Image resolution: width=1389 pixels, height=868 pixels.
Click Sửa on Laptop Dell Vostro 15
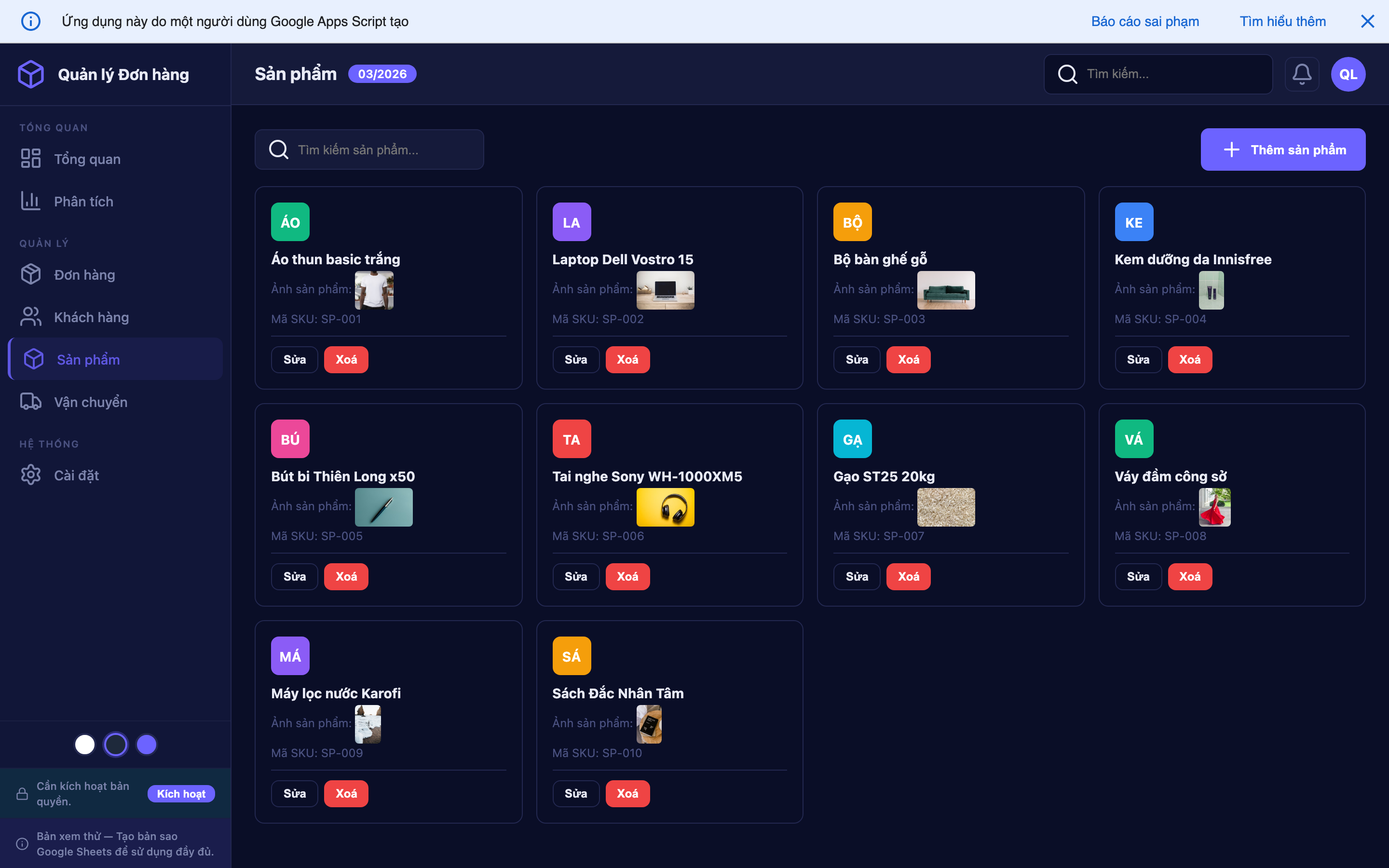click(x=576, y=359)
